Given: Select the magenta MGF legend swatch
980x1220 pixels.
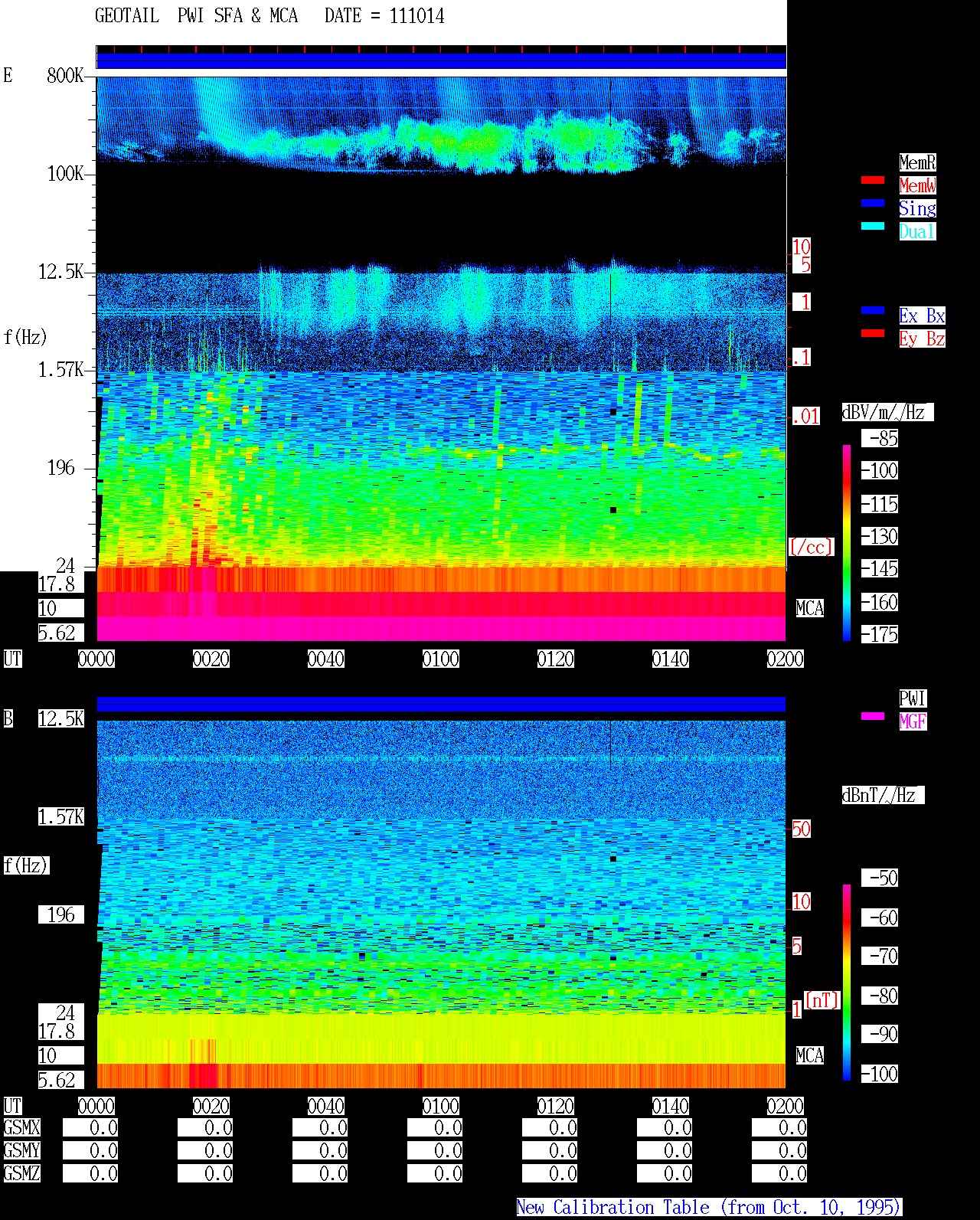Looking at the screenshot, I should [x=873, y=717].
